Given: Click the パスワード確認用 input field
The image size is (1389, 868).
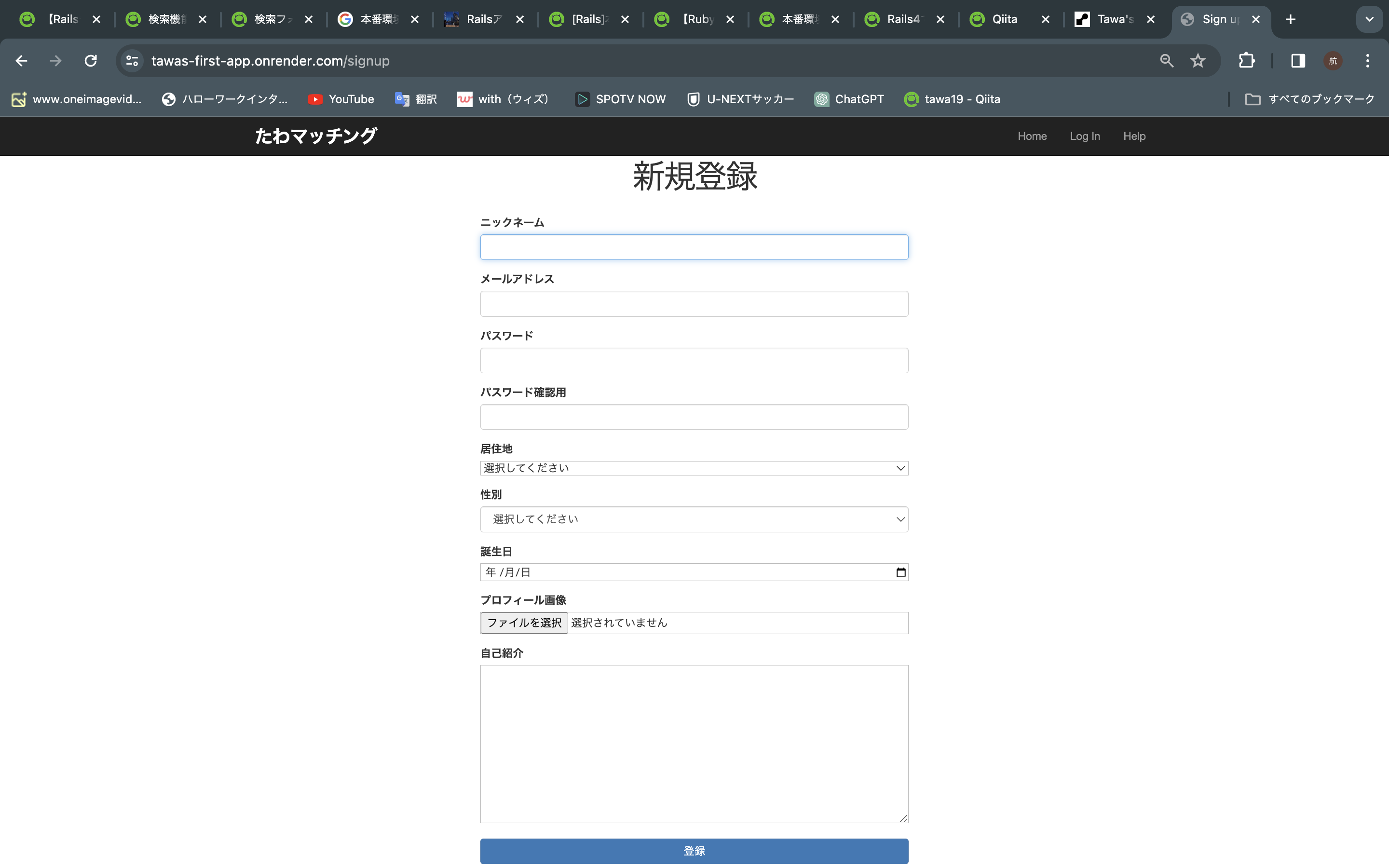Looking at the screenshot, I should pos(694,417).
